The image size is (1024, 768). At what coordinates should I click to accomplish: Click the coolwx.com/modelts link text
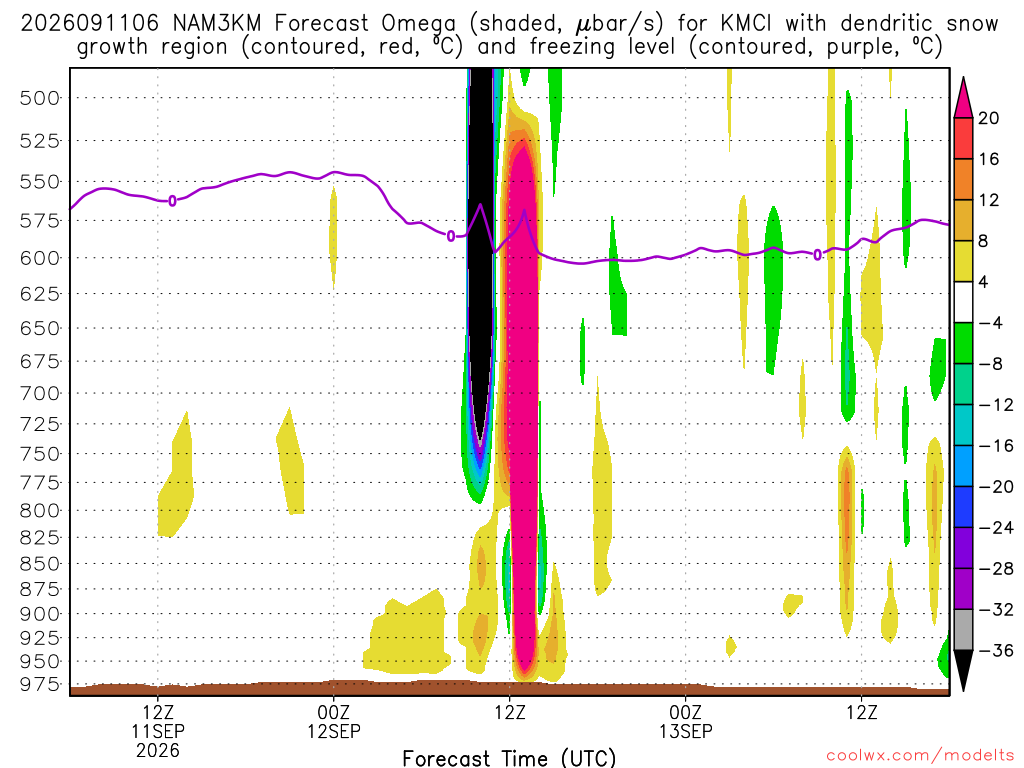[x=920, y=756]
